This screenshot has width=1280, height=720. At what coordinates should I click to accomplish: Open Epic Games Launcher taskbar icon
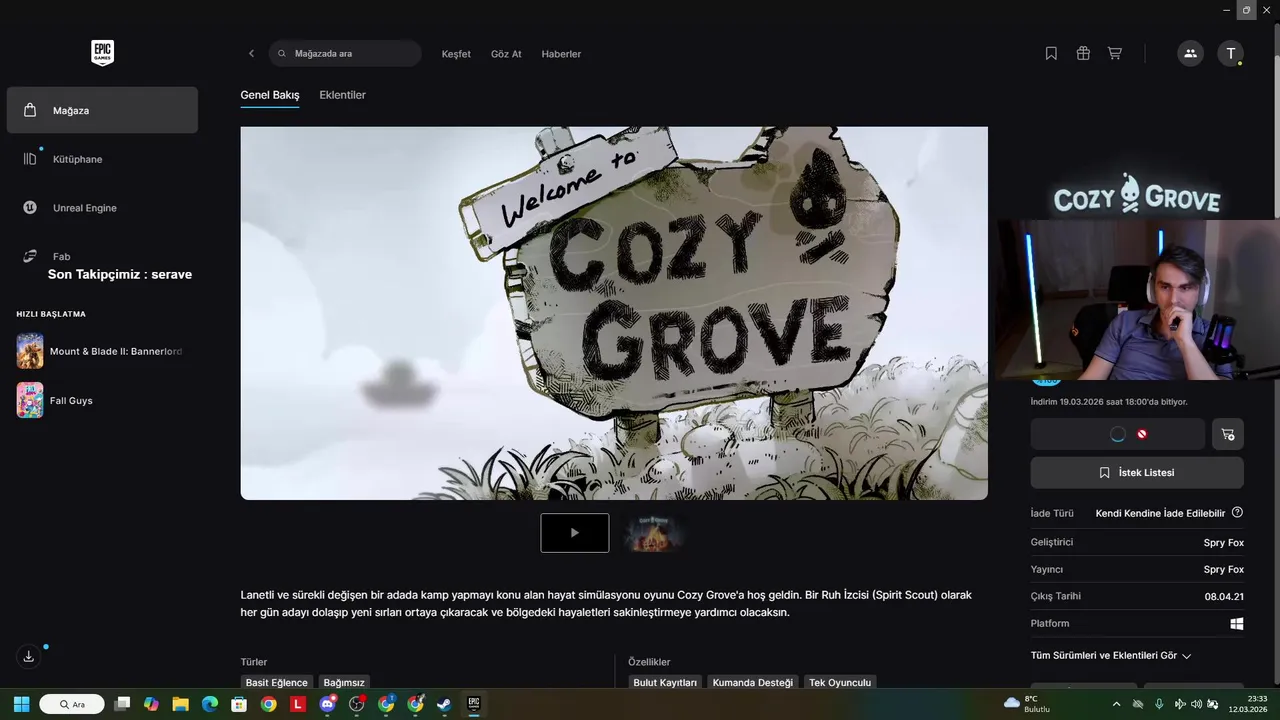(x=474, y=704)
